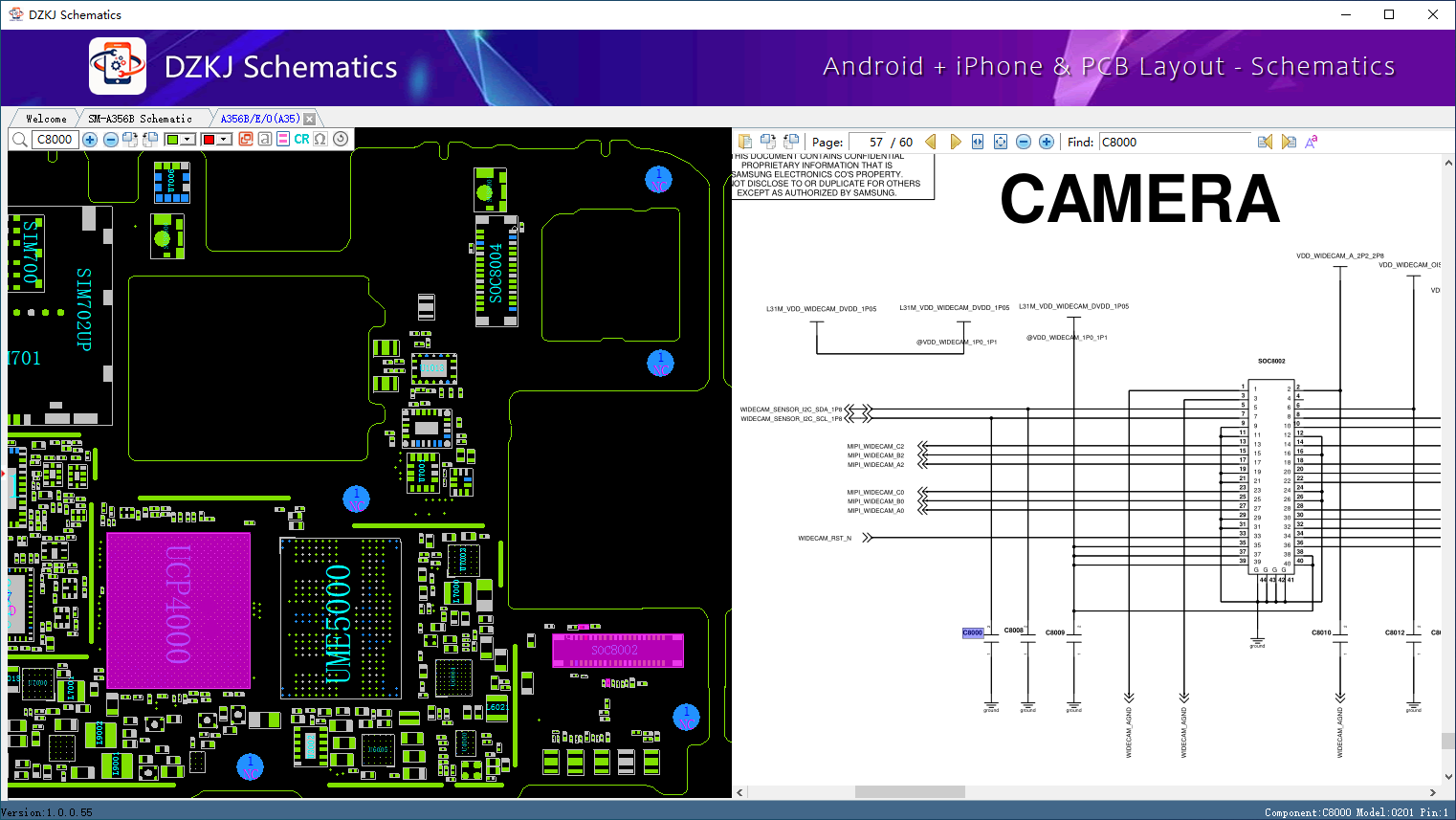Select the magenta SOC8002 connector on PCB
This screenshot has width=1456, height=820.
coord(618,650)
